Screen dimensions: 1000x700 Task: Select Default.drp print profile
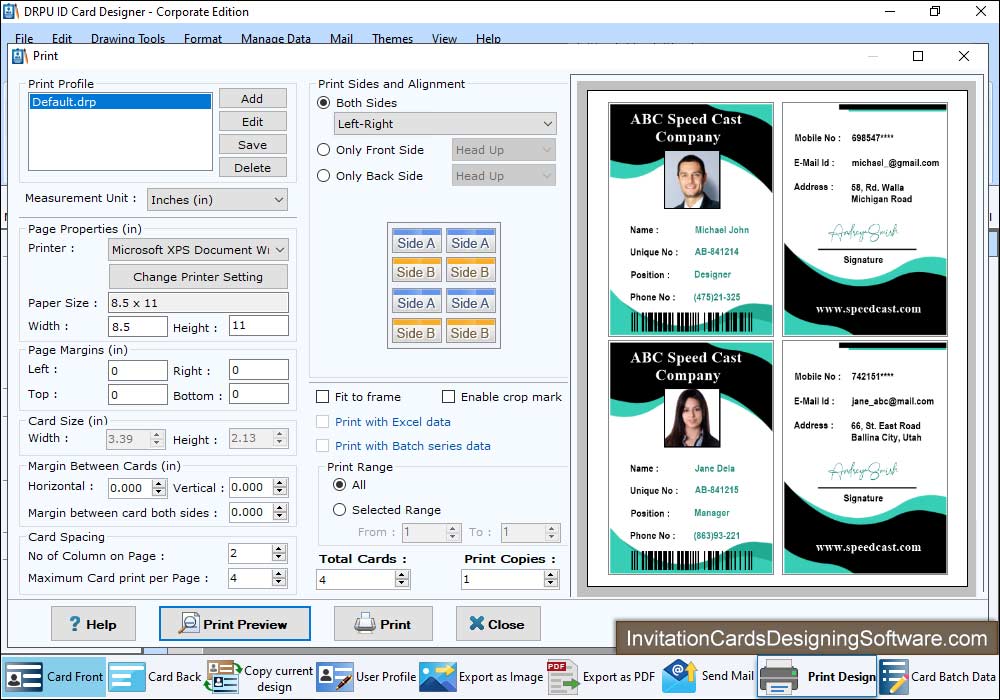point(121,101)
